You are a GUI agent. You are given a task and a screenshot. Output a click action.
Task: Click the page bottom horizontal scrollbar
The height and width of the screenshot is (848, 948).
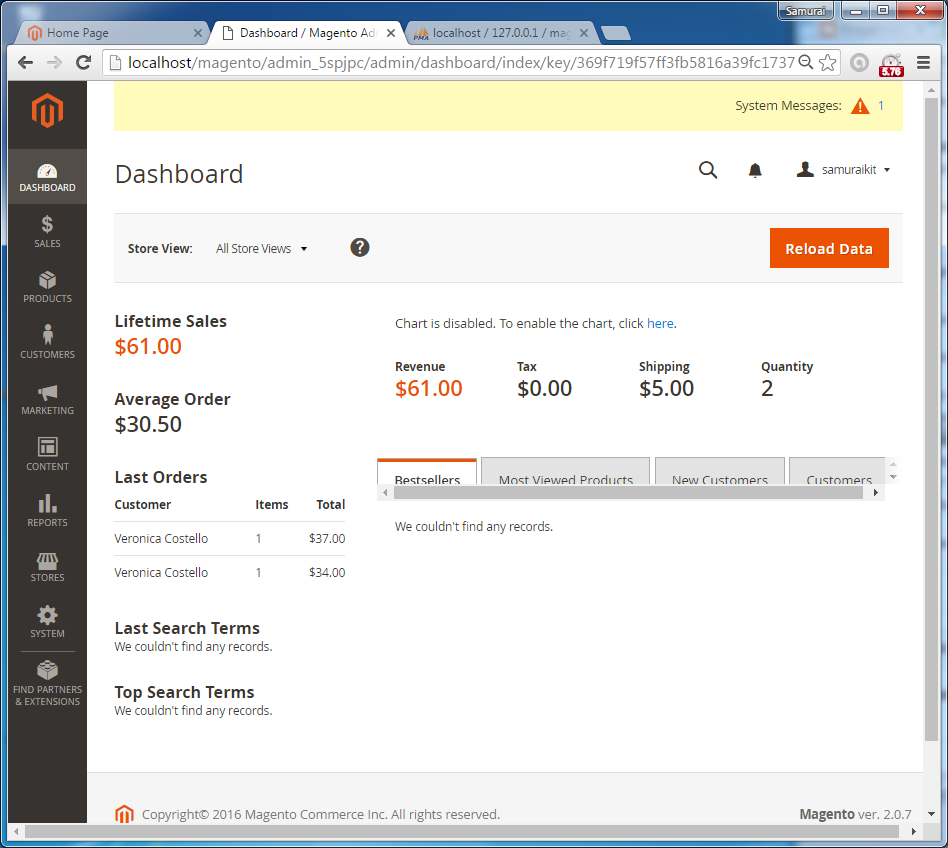point(462,832)
